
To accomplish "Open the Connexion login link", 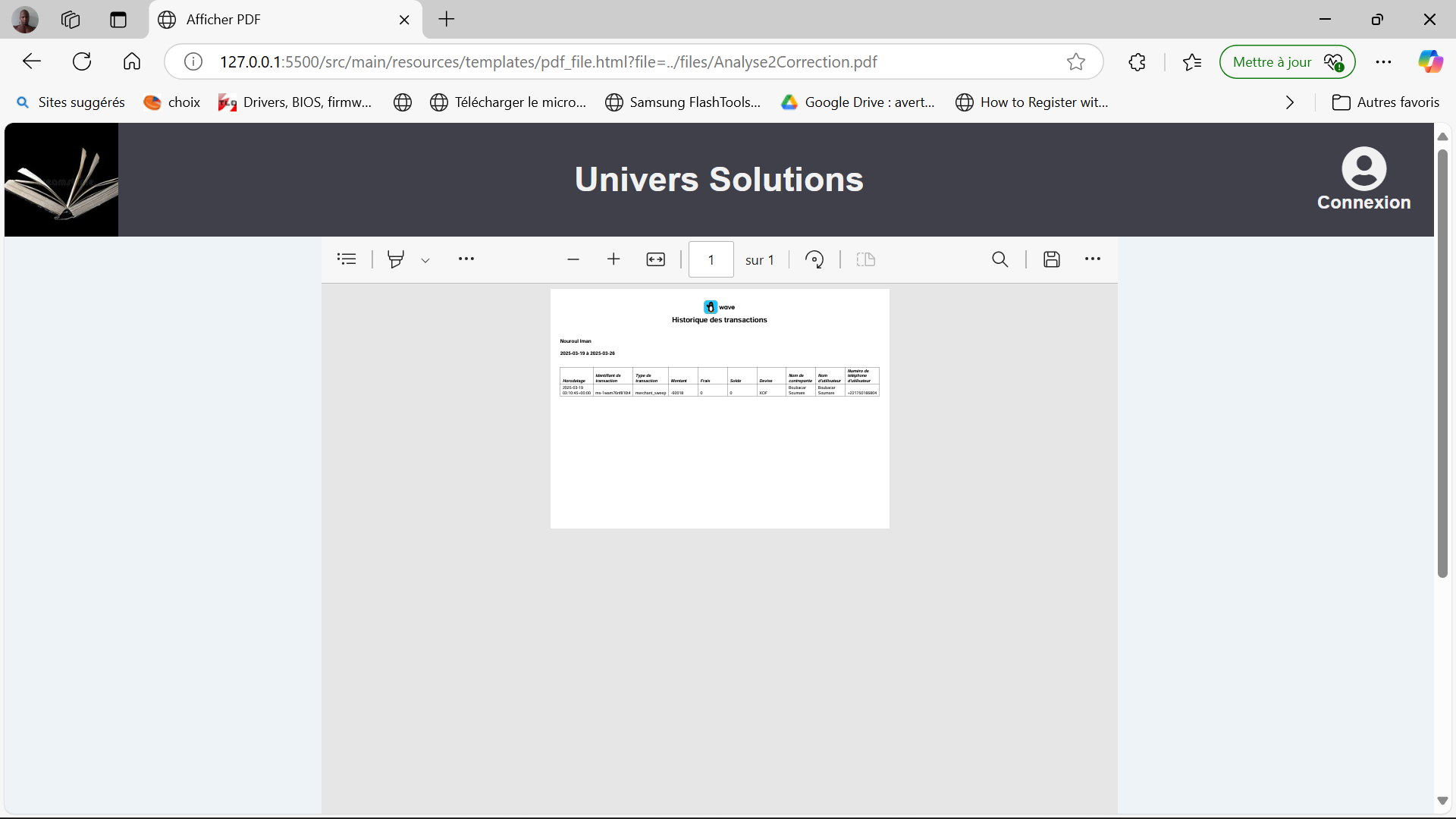I will [x=1363, y=180].
